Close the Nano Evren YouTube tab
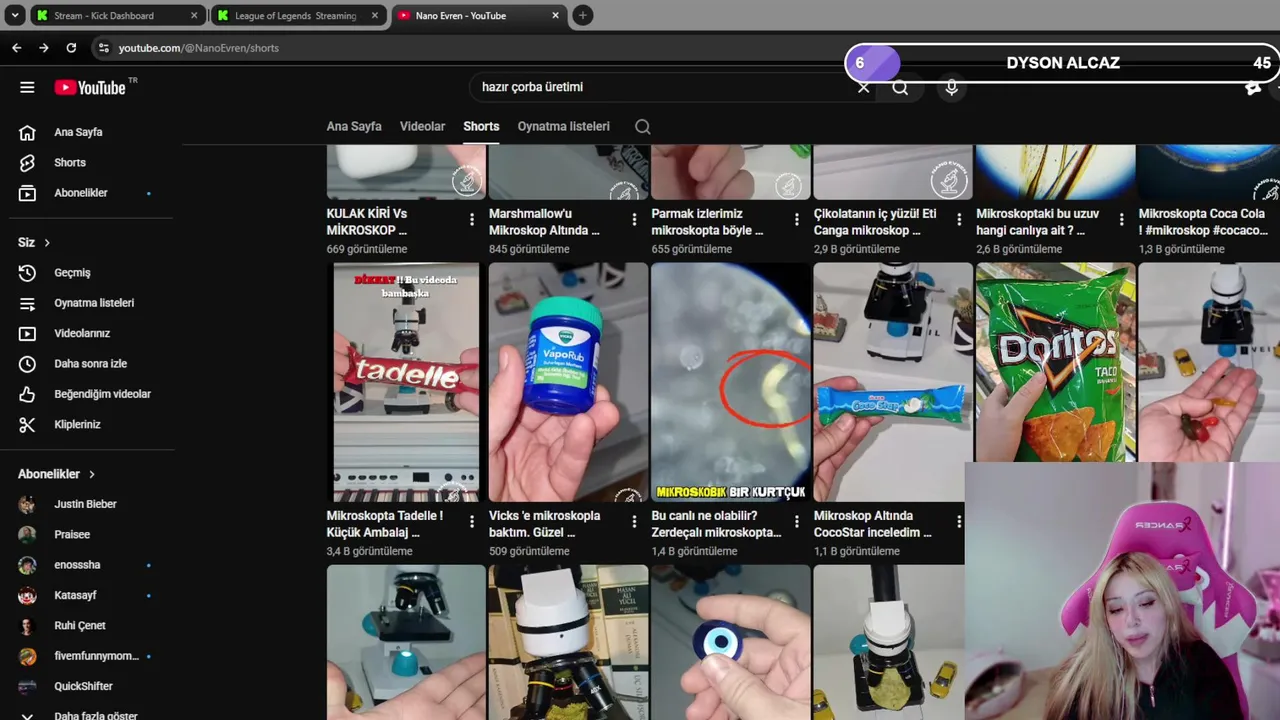 555,16
